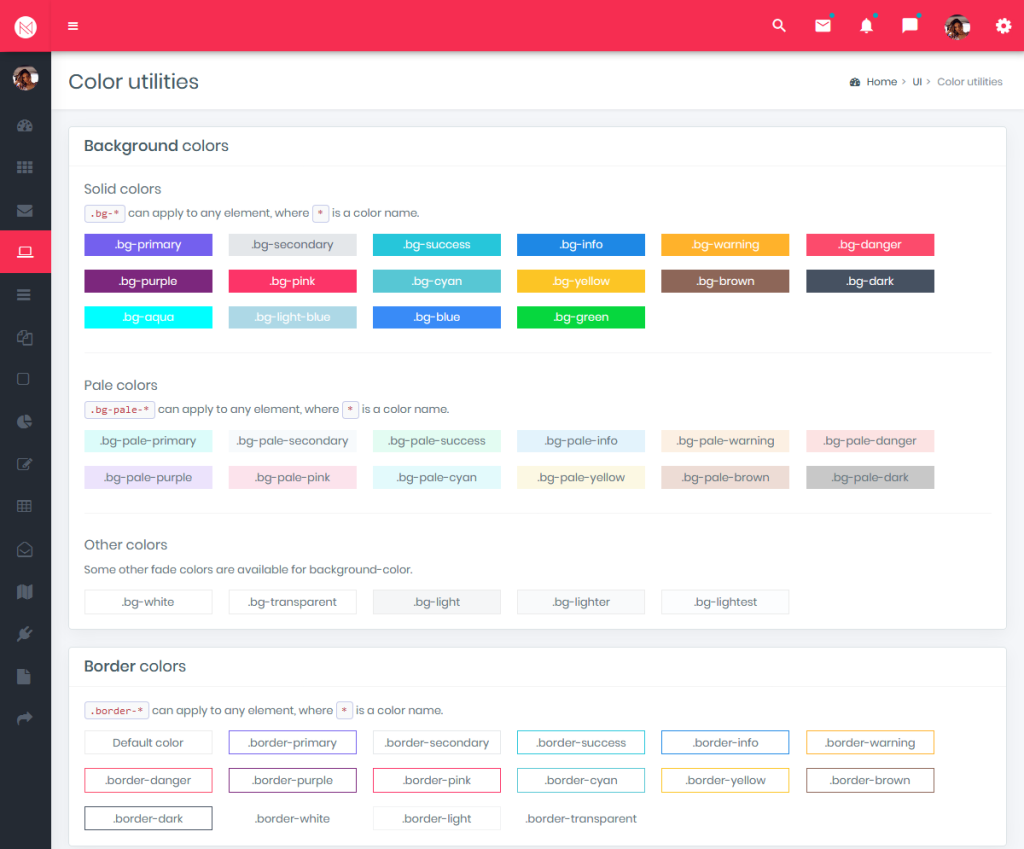Viewport: 1024px width, 849px height.
Task: Open the tables icon in sidebar
Action: click(25, 506)
